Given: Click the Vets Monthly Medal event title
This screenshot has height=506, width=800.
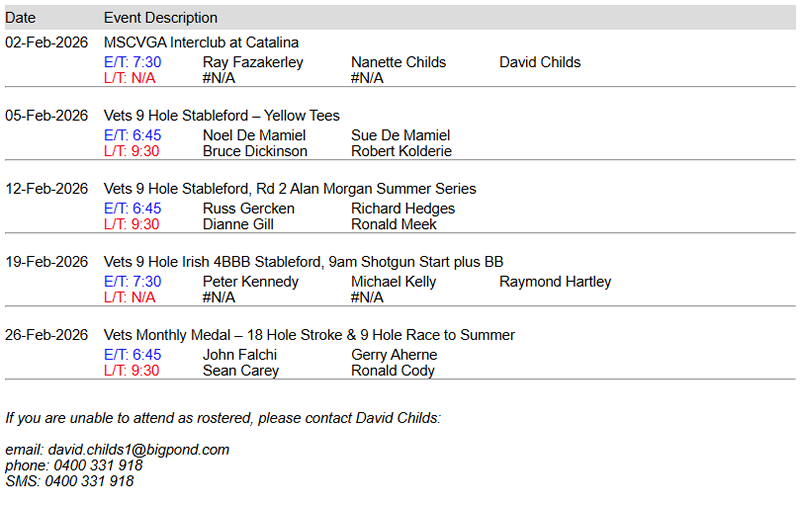Looking at the screenshot, I should click(309, 335).
